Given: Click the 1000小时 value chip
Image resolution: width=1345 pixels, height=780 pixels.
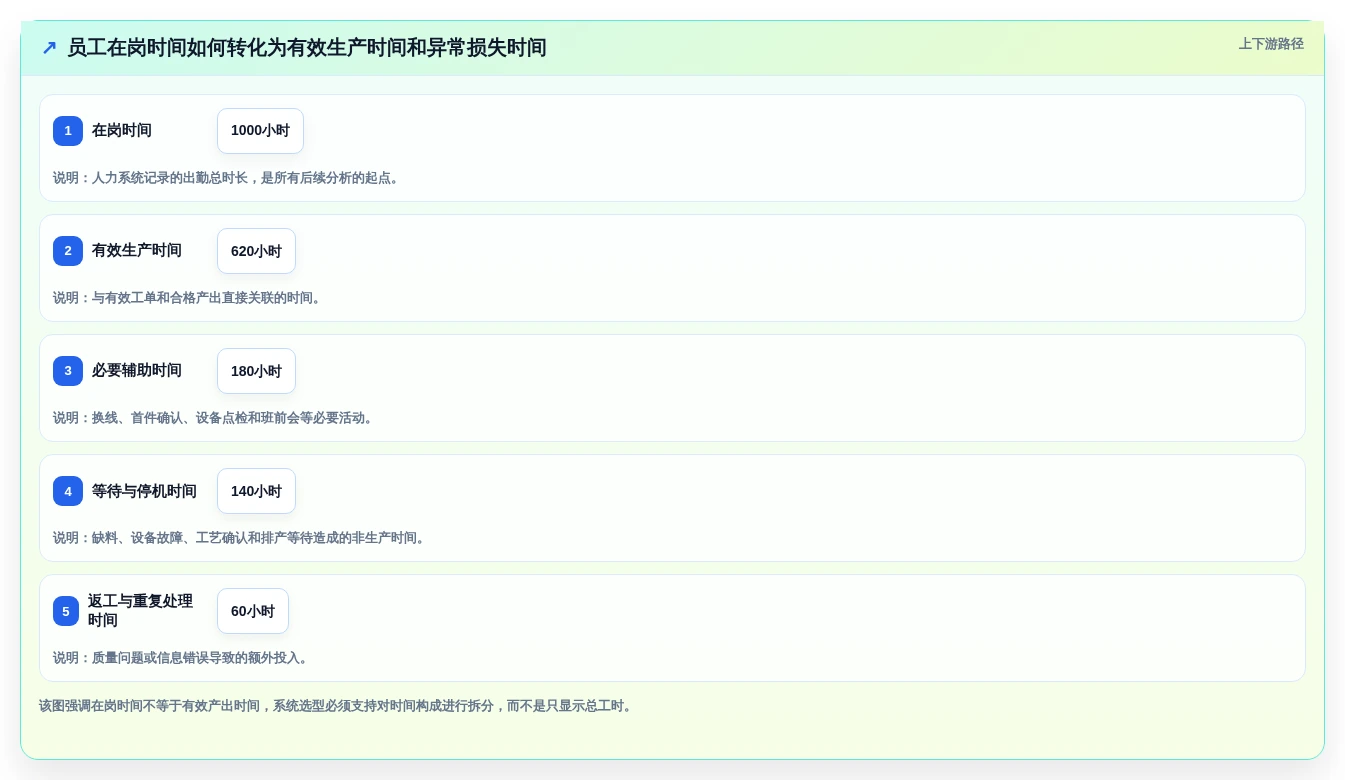Looking at the screenshot, I should (260, 131).
